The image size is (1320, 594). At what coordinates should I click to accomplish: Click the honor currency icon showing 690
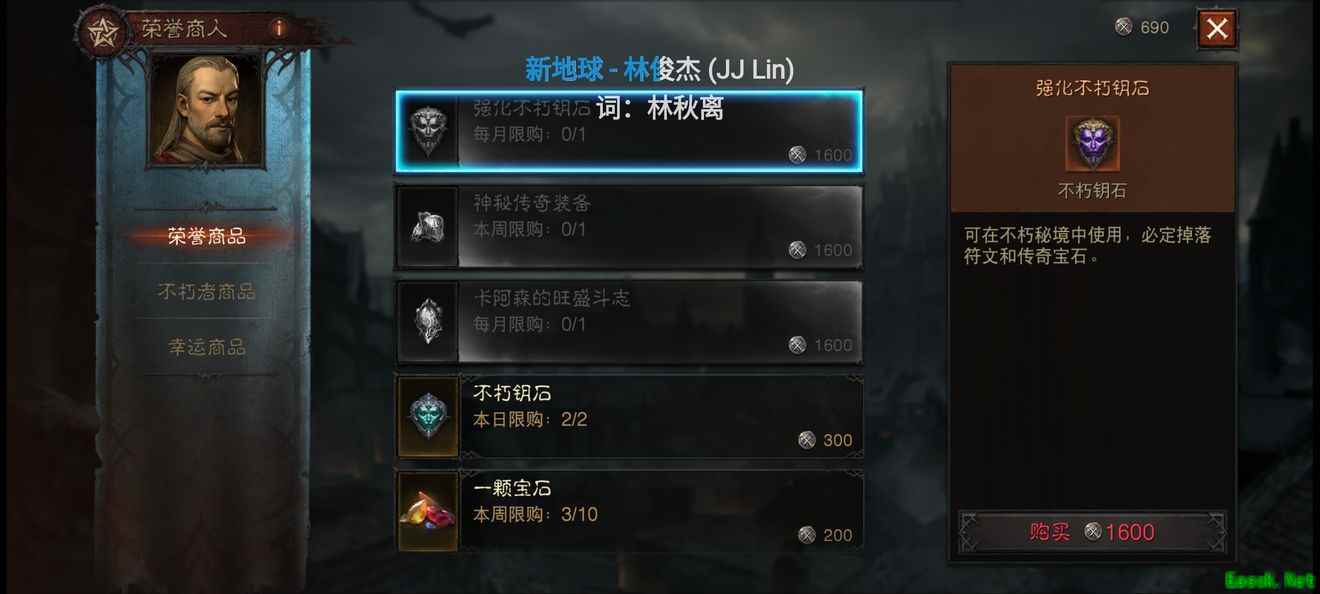[x=1124, y=27]
